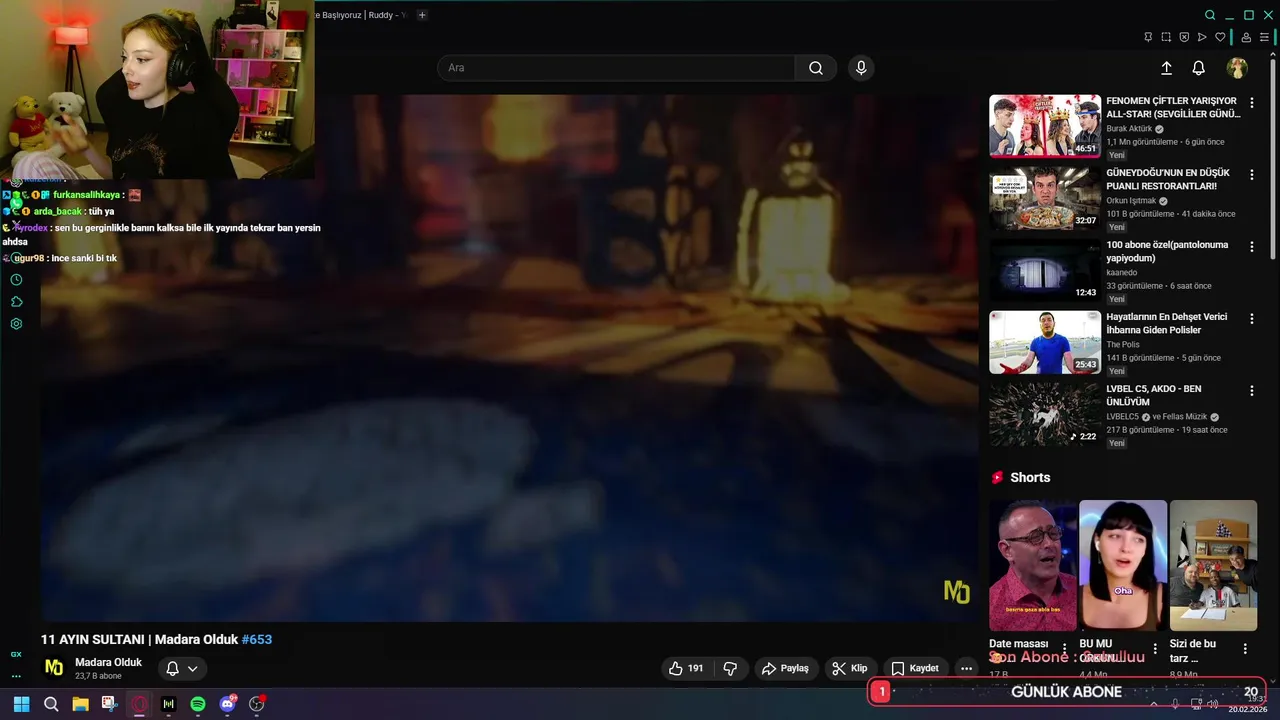Open GÜNEYDOĞU'NUN EN DÜŞÜK PUANLI thumbnail
1280x720 pixels.
tap(1045, 198)
